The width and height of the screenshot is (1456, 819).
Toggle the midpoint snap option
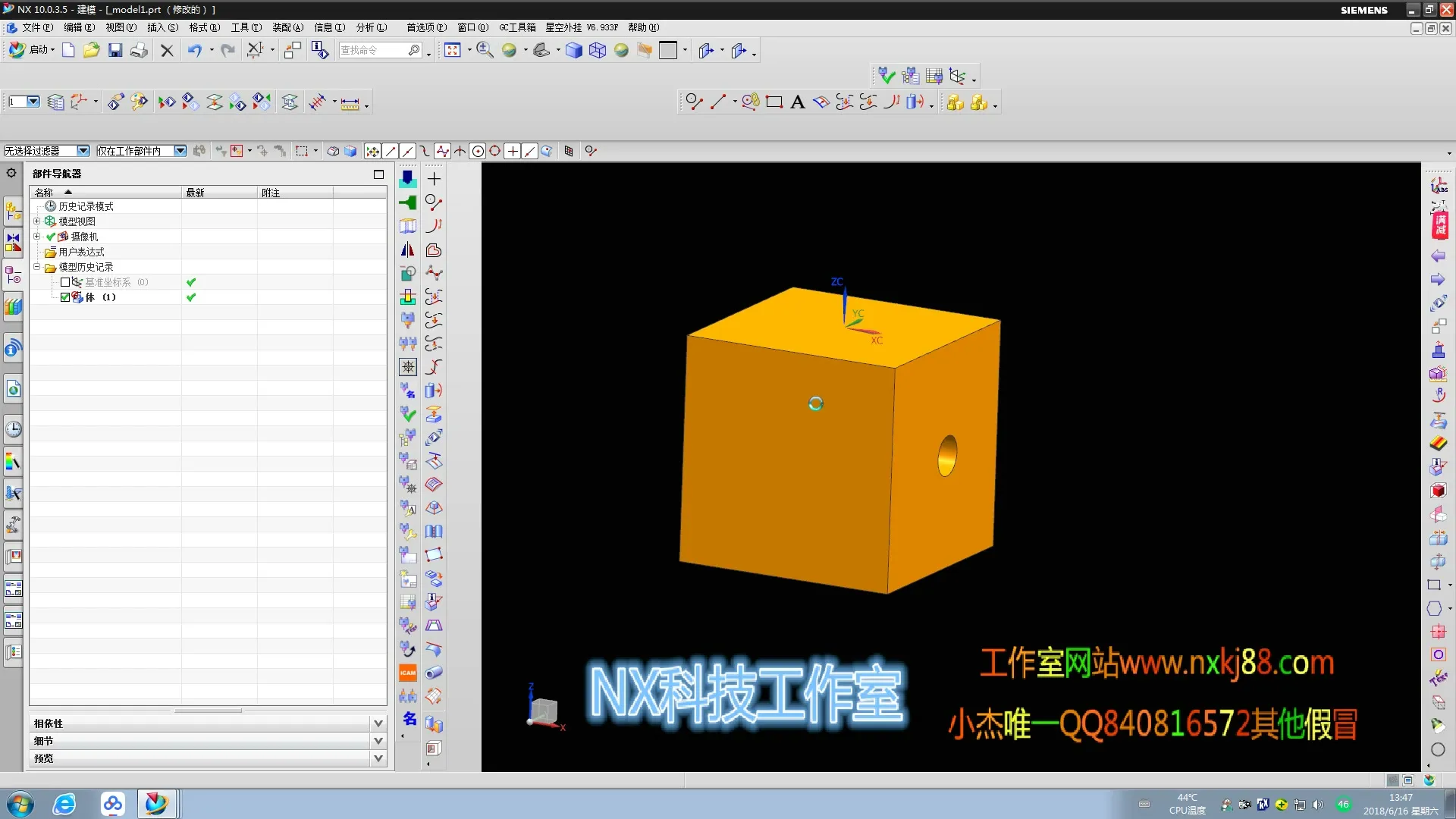click(x=407, y=151)
